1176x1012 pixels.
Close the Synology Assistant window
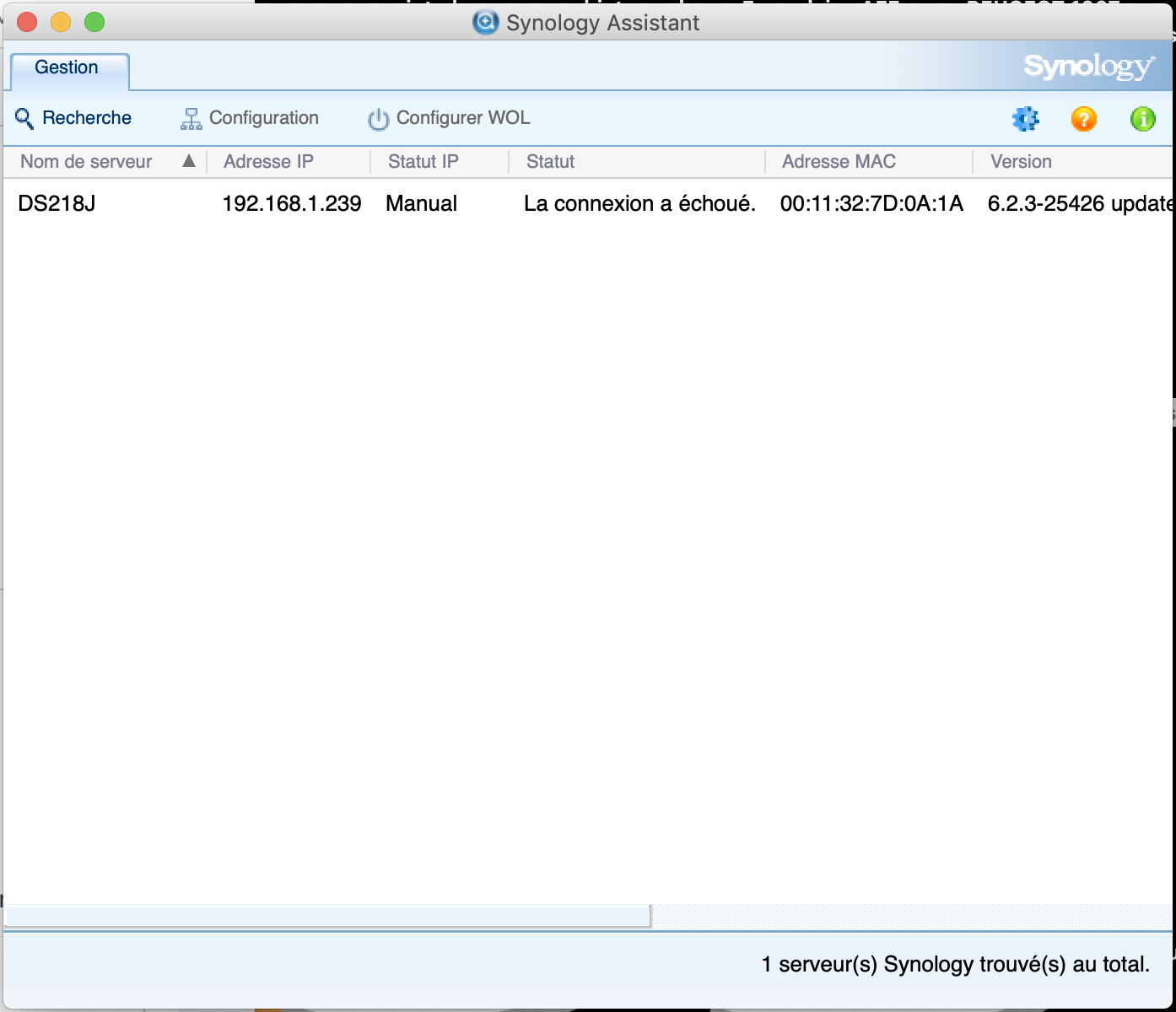pyautogui.click(x=27, y=22)
